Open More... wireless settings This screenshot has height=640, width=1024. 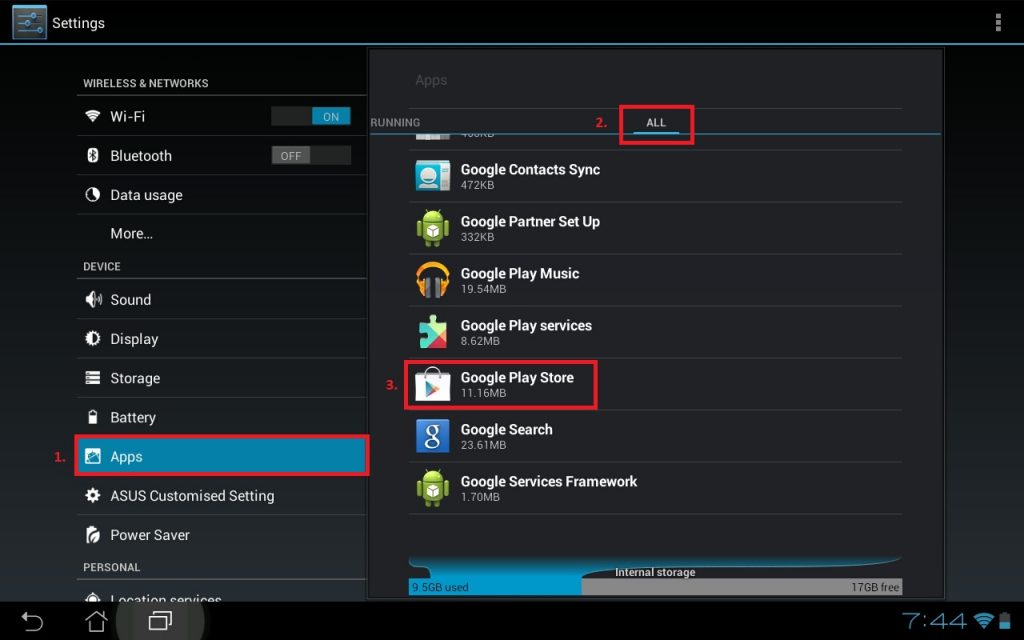click(221, 234)
